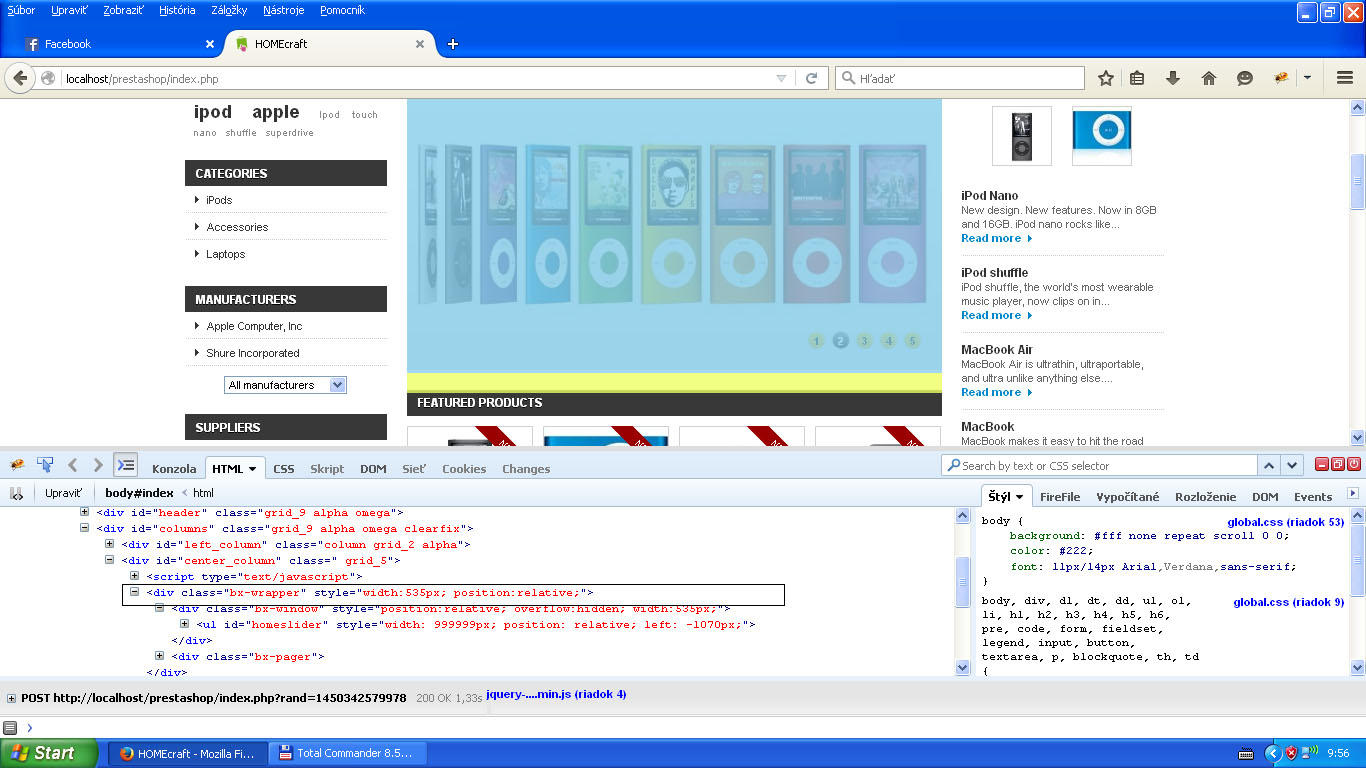Open the Záložky menu
This screenshot has height=768, width=1366.
click(x=230, y=10)
